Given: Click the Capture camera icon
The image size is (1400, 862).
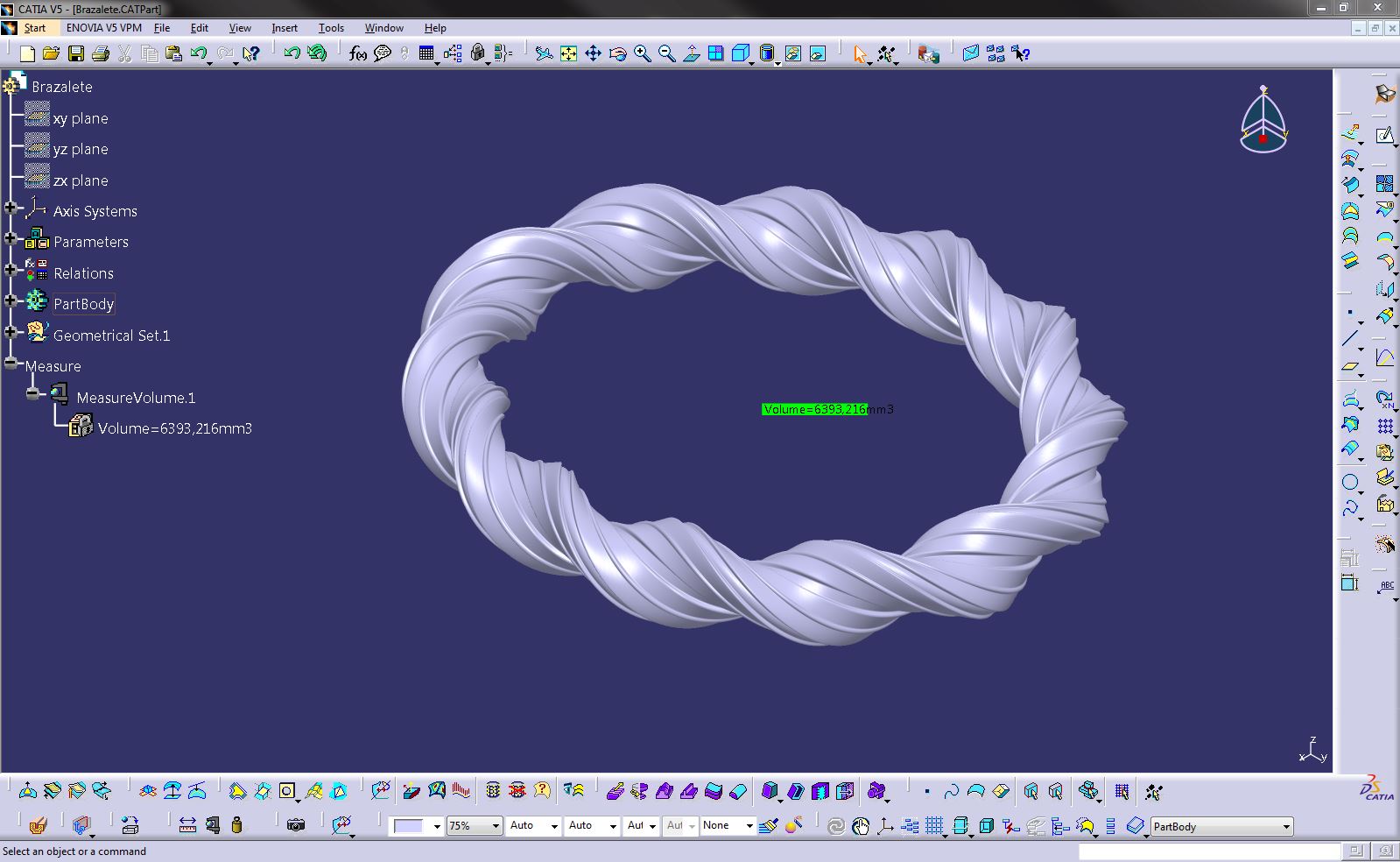Looking at the screenshot, I should tap(296, 825).
